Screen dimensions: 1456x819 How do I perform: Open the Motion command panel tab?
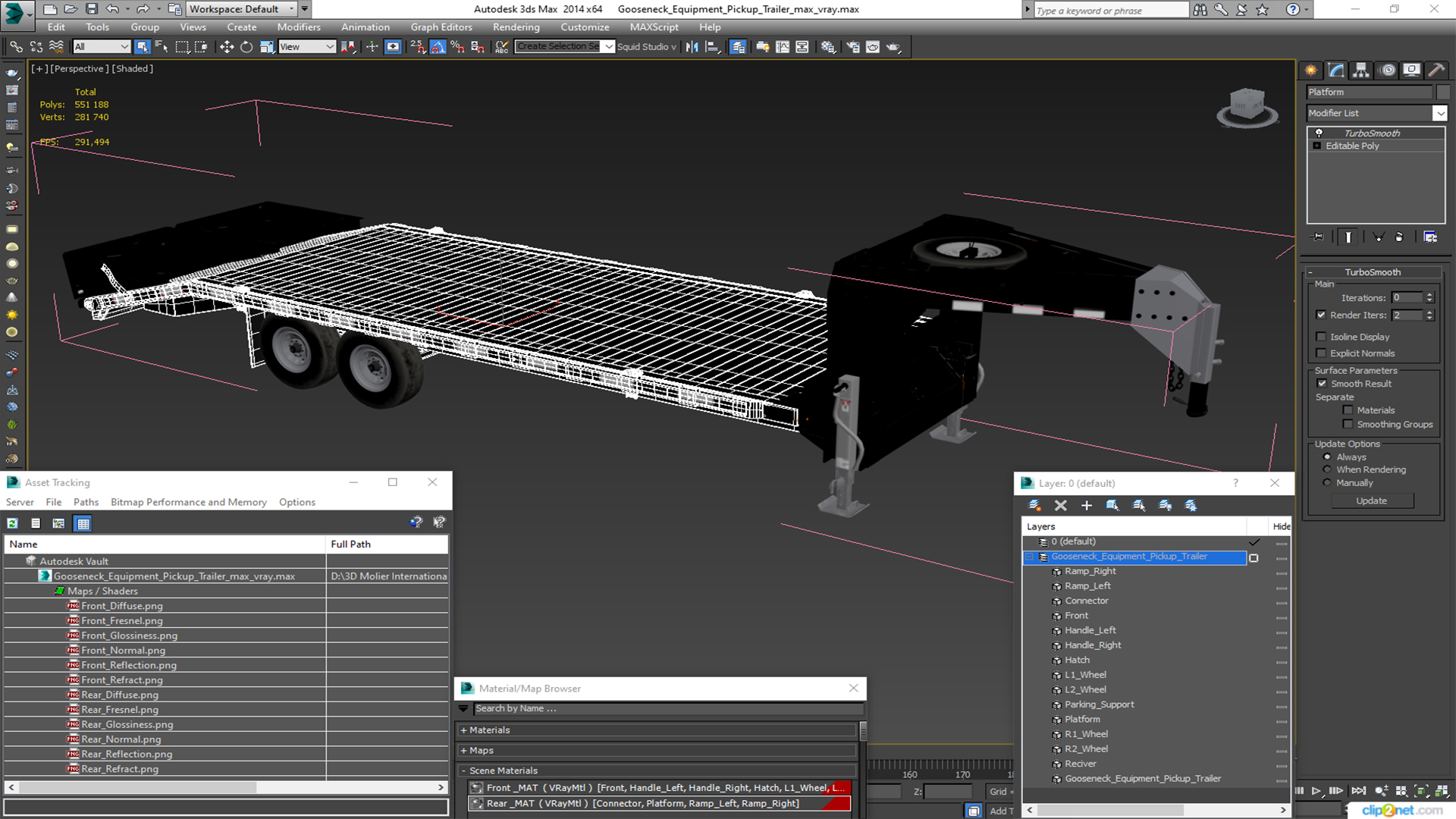1388,71
